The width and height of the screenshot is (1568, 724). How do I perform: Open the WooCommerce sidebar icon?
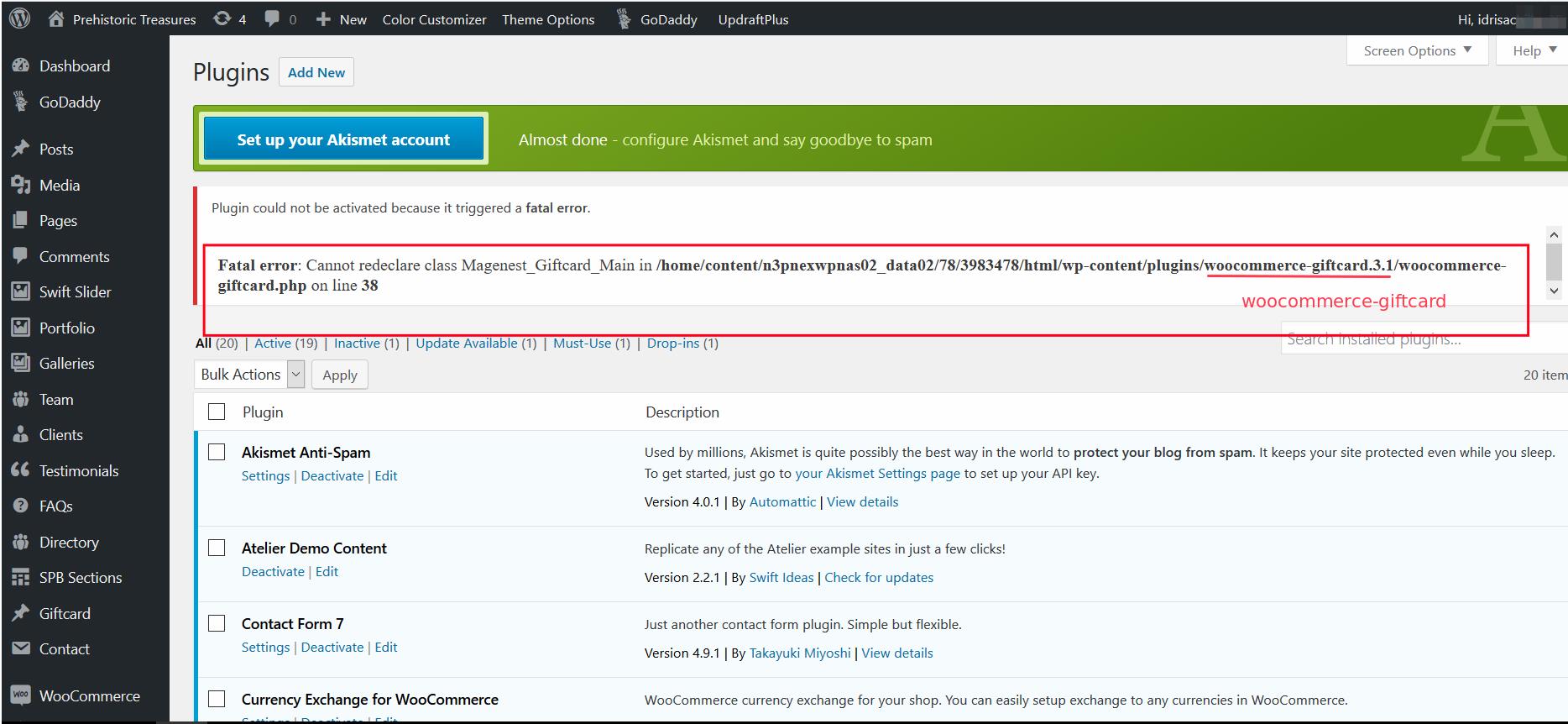point(21,695)
